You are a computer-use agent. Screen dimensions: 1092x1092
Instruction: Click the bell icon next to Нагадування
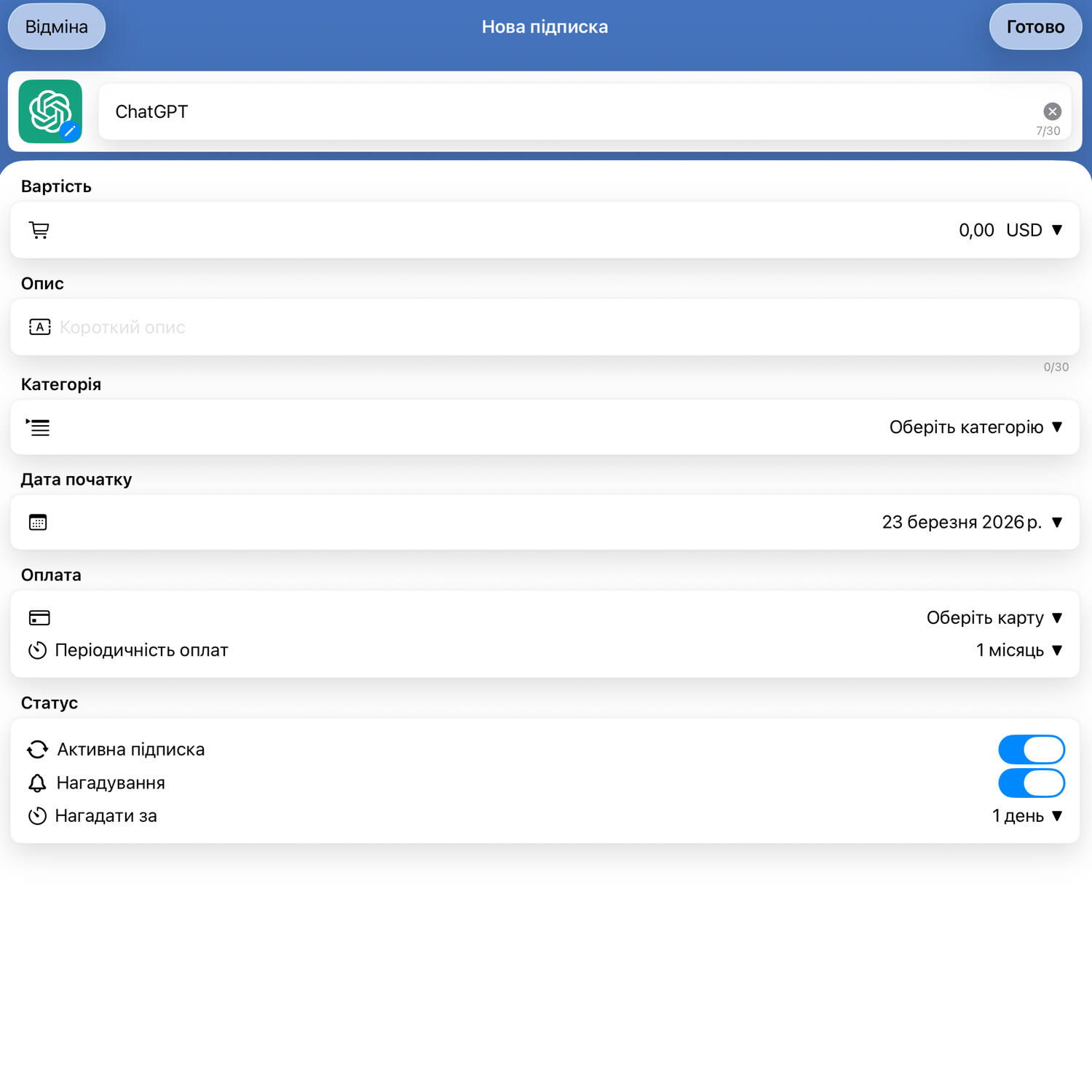(x=37, y=783)
